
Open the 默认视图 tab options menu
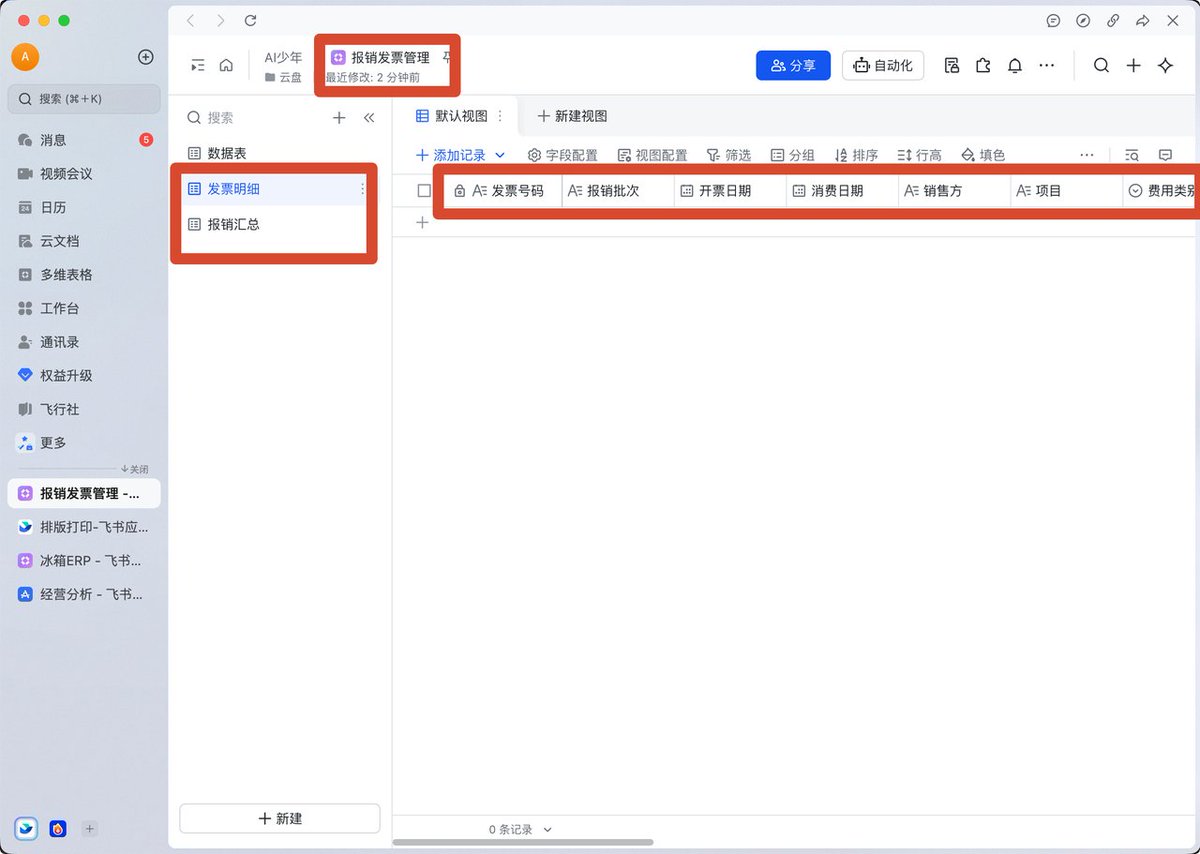[x=500, y=117]
